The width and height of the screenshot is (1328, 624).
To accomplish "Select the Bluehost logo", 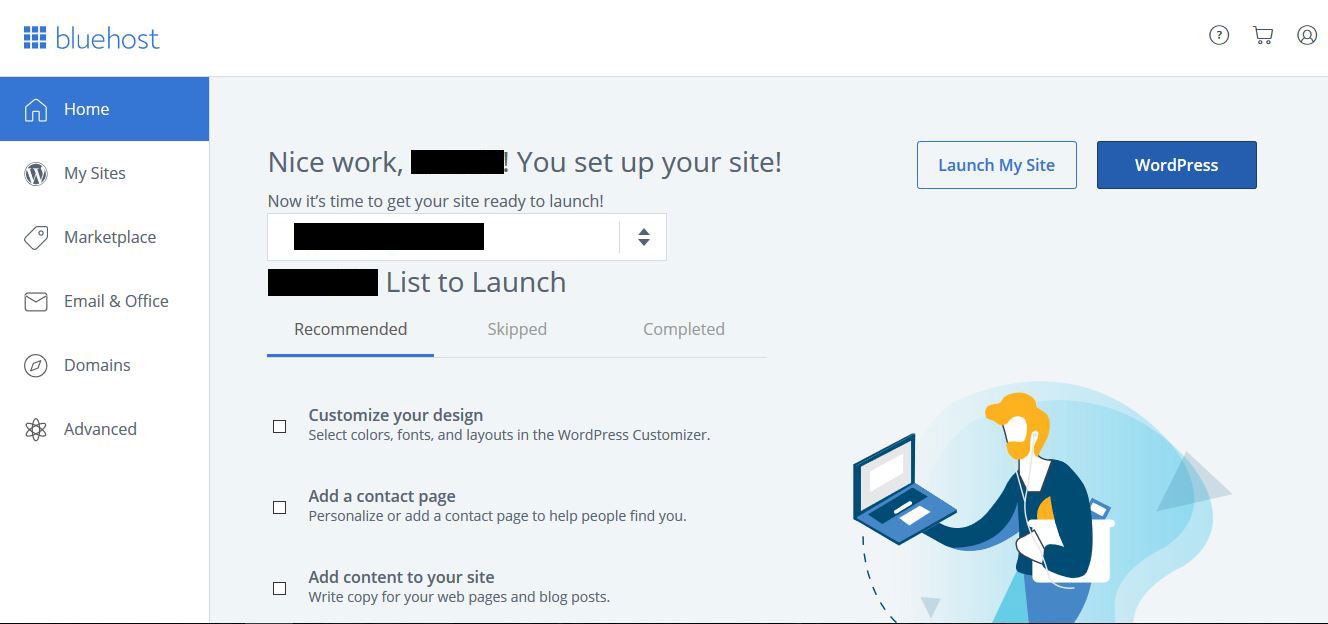I will [90, 37].
